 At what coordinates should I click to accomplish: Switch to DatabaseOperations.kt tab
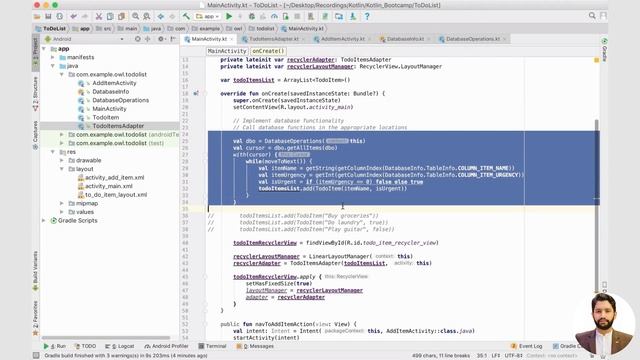point(472,39)
